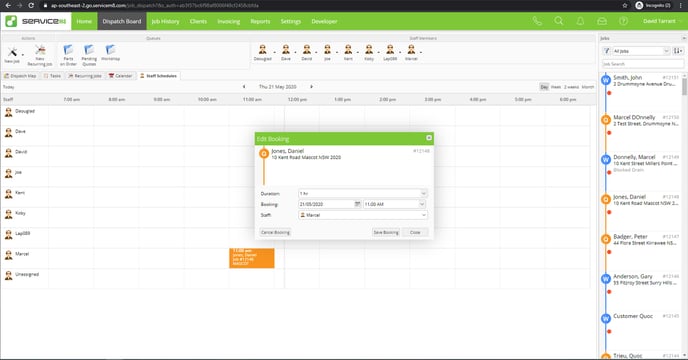Click the Cancel Booking button
This screenshot has height=360, width=688.
tap(276, 232)
